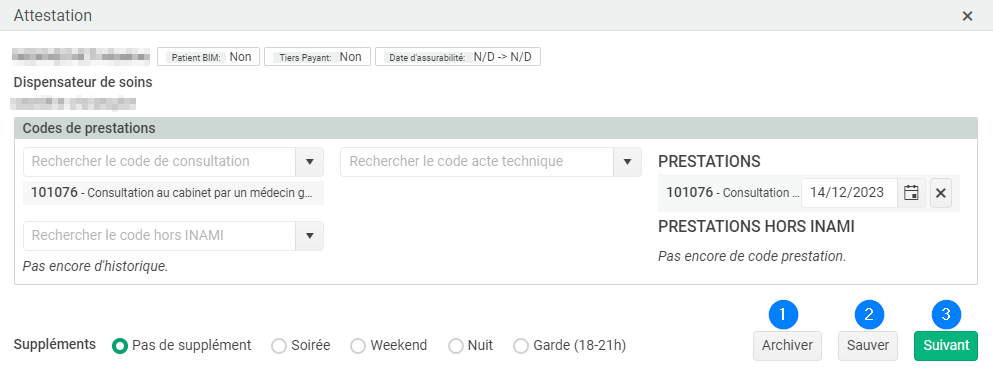This screenshot has width=993, height=377.
Task: Click the Archiver button
Action: [787, 346]
